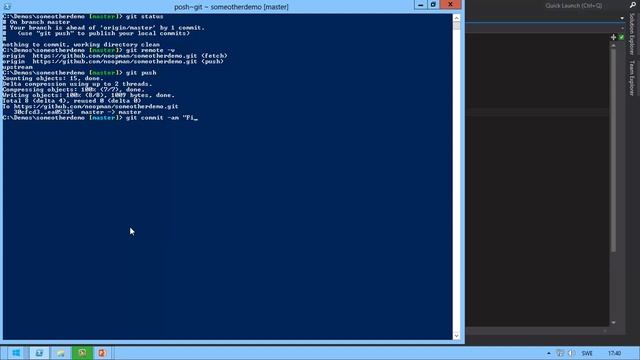Click 'nothing to commit, working directory clean' line
Viewport: 640px width, 360px height.
(x=81, y=44)
